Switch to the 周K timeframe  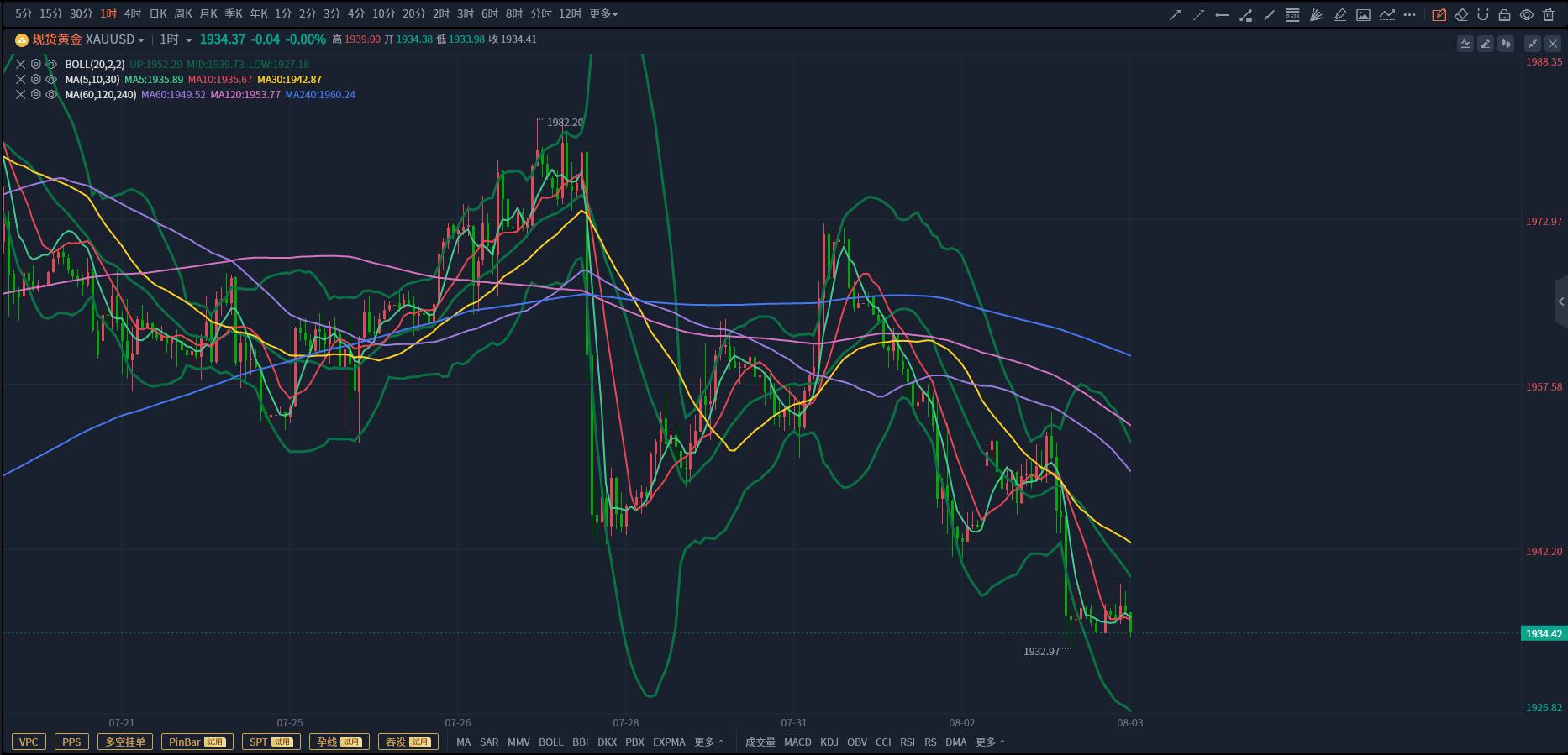coord(183,14)
